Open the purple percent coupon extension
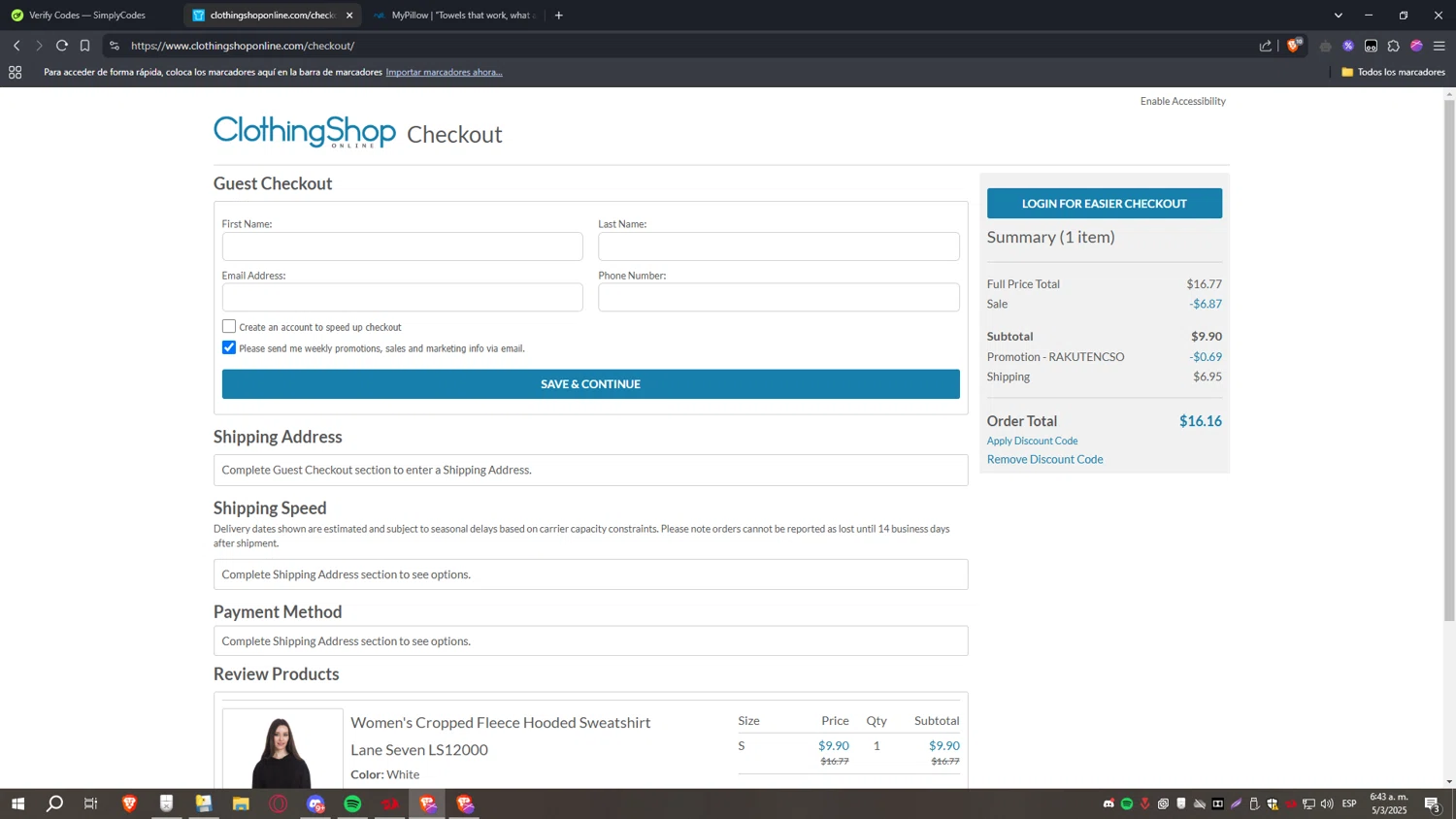The height and width of the screenshot is (819, 1456). (x=1348, y=46)
